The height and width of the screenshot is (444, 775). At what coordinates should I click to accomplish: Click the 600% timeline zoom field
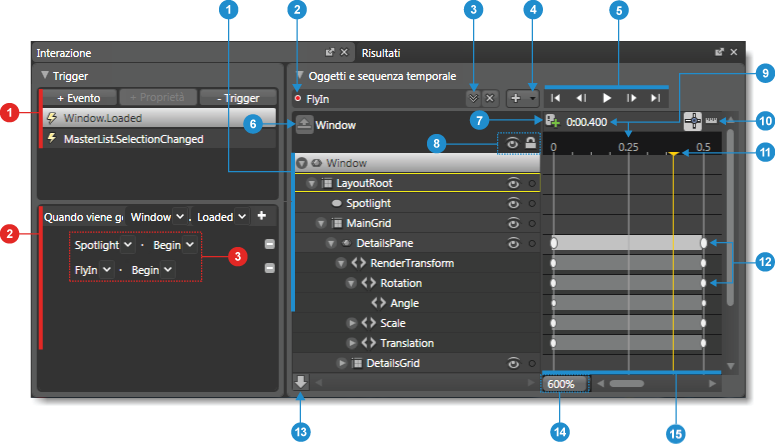click(x=564, y=384)
